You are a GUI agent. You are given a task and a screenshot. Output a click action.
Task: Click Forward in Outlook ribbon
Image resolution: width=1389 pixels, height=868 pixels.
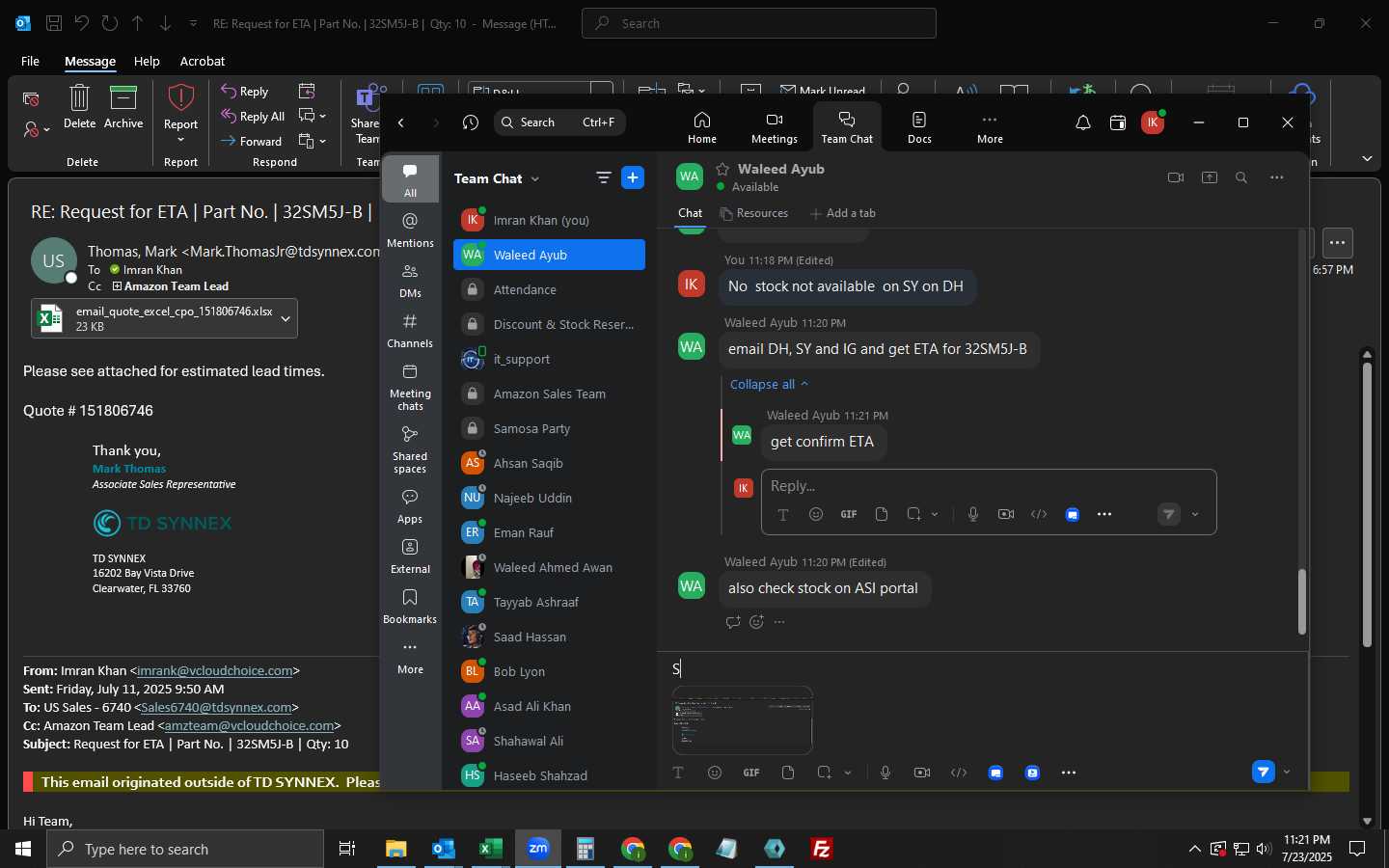(251, 141)
